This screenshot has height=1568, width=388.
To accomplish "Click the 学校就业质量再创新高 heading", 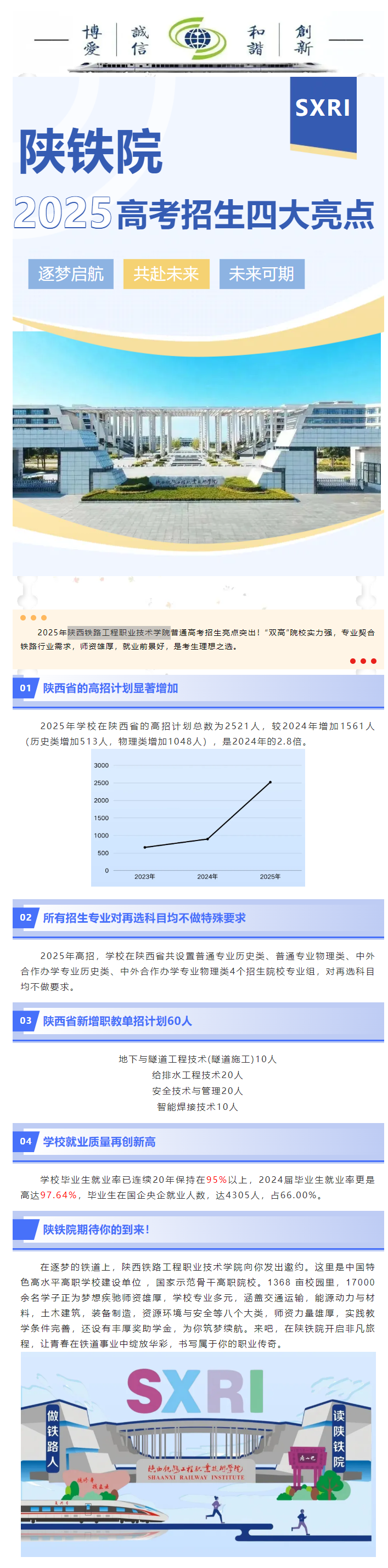I will pyautogui.click(x=99, y=1142).
